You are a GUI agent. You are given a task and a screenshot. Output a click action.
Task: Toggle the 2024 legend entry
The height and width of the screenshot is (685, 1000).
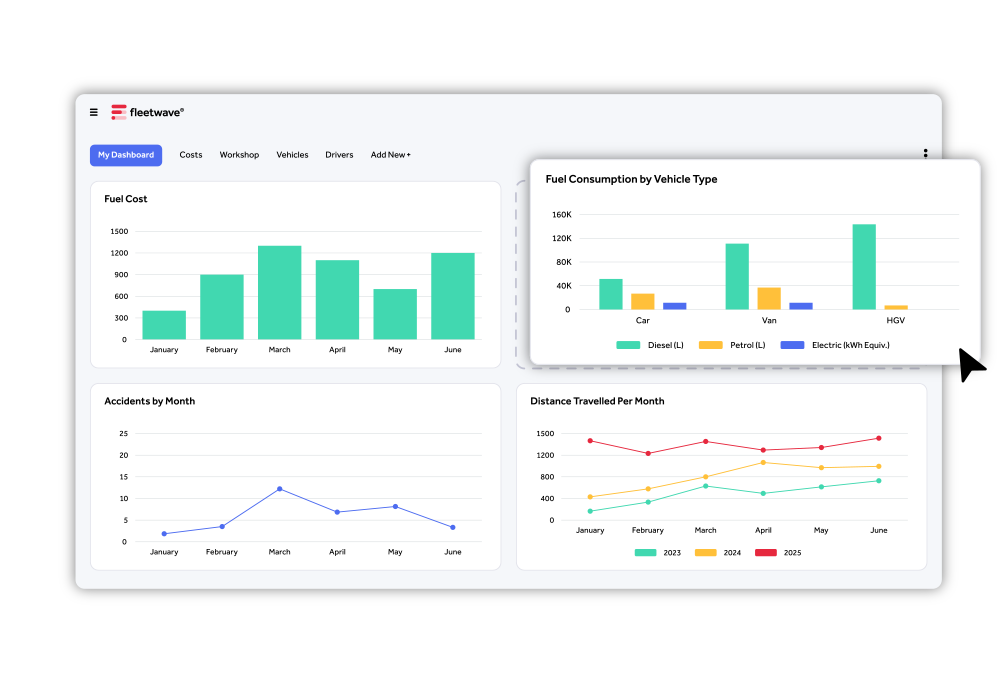tap(717, 552)
